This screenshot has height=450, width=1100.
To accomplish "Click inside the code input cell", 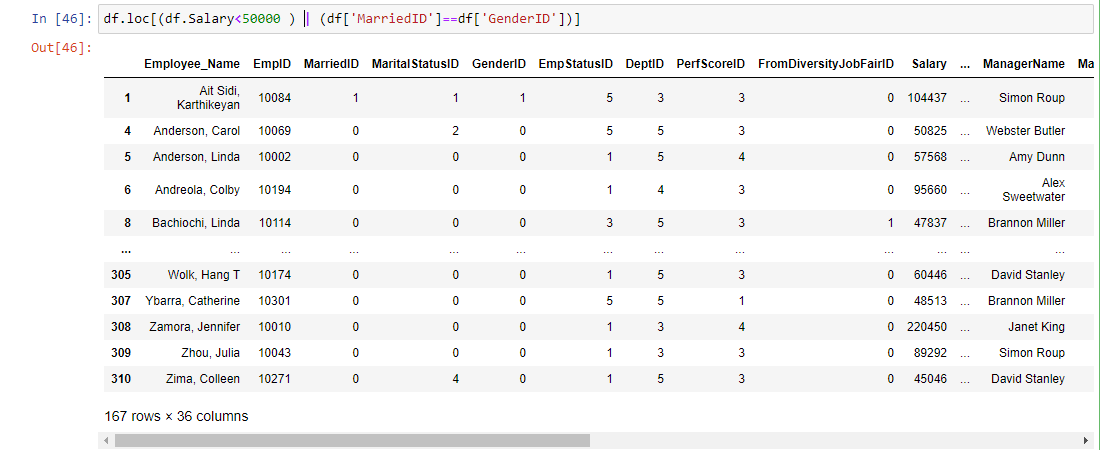I will (x=596, y=20).
